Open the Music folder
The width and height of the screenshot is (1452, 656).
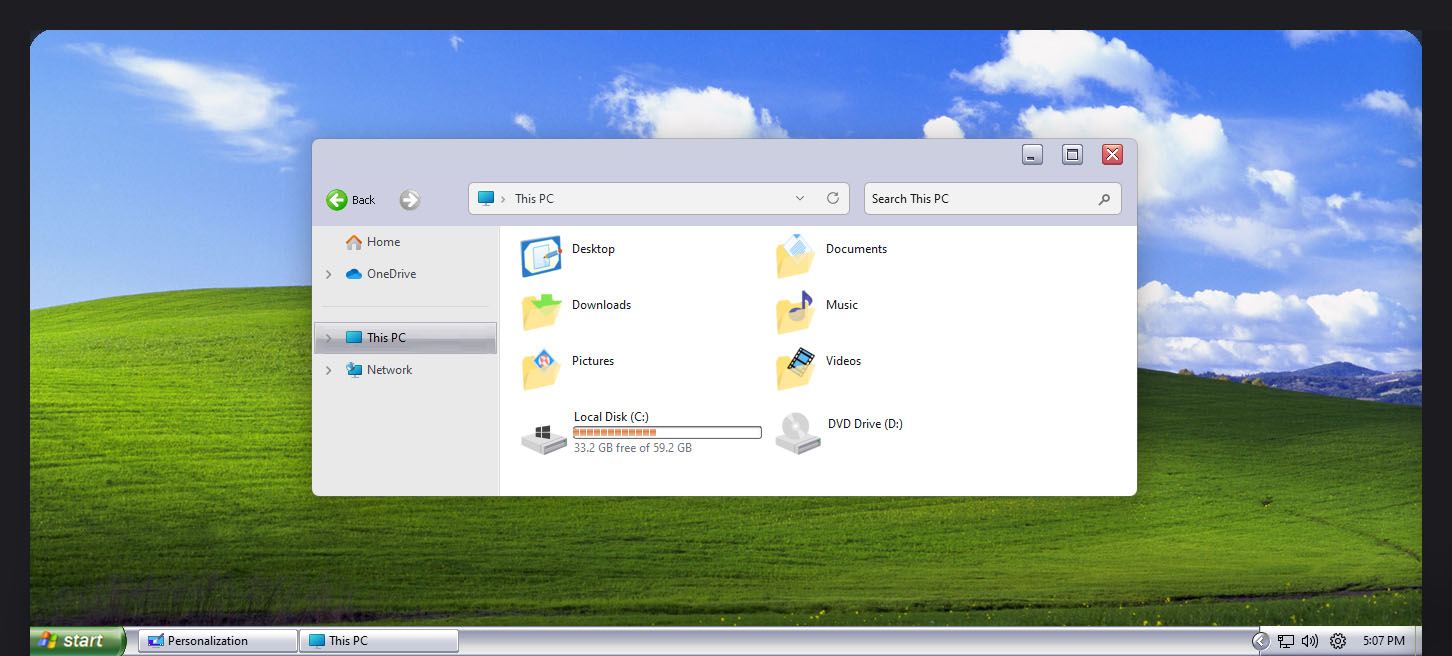841,305
